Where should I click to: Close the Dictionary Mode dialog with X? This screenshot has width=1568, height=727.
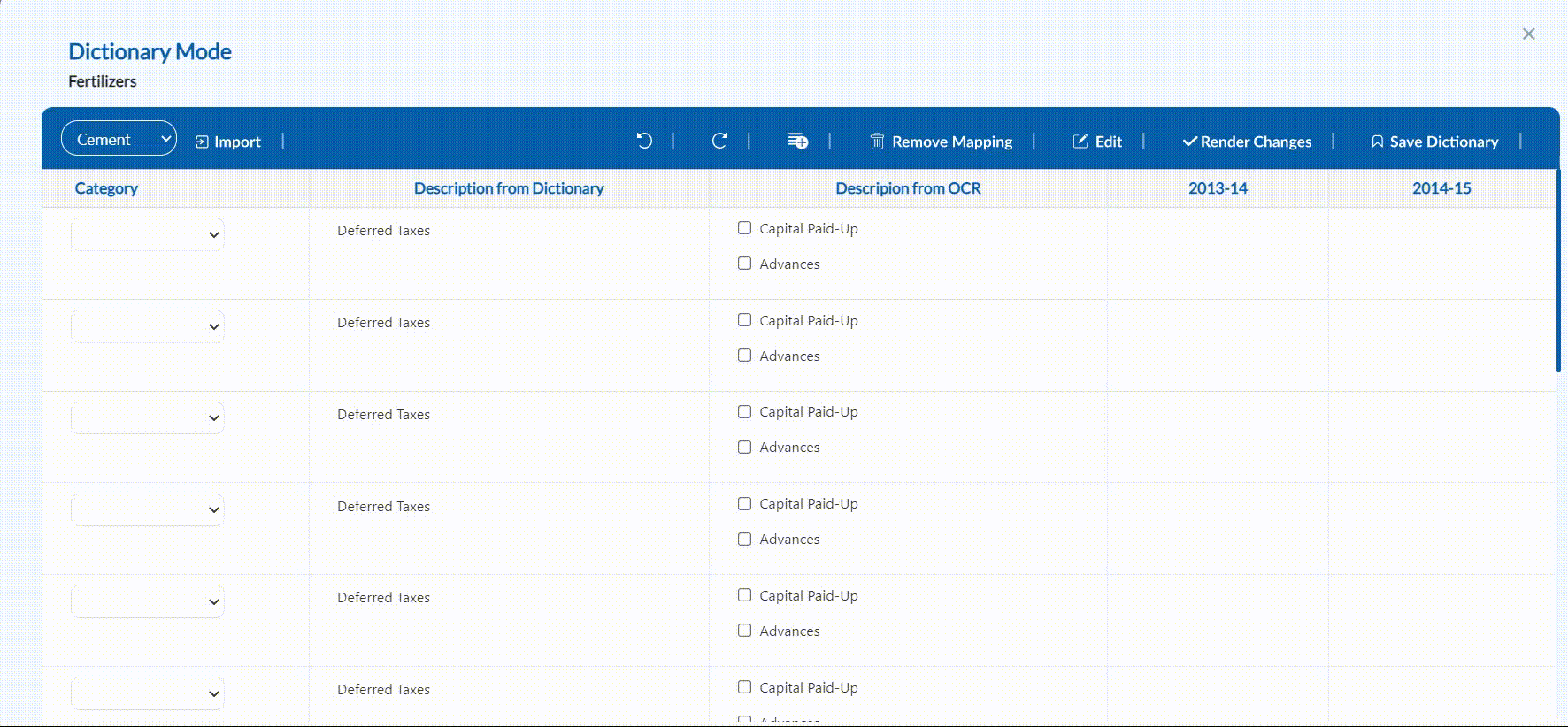coord(1528,34)
